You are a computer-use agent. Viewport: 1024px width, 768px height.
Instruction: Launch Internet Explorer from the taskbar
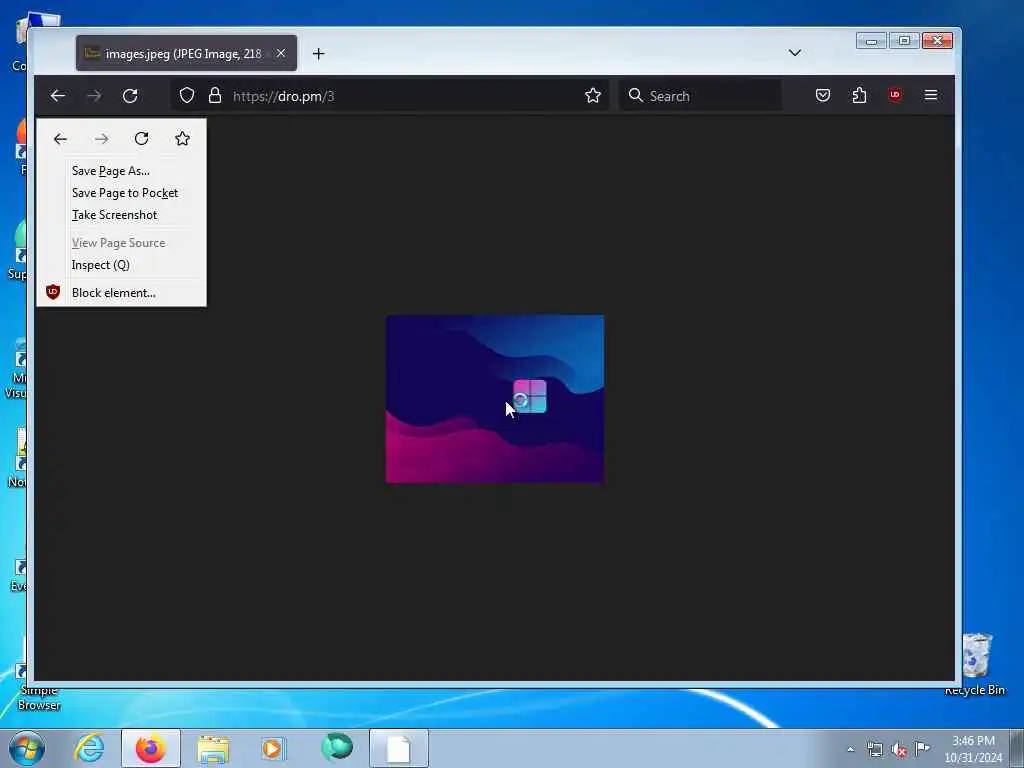click(x=89, y=748)
